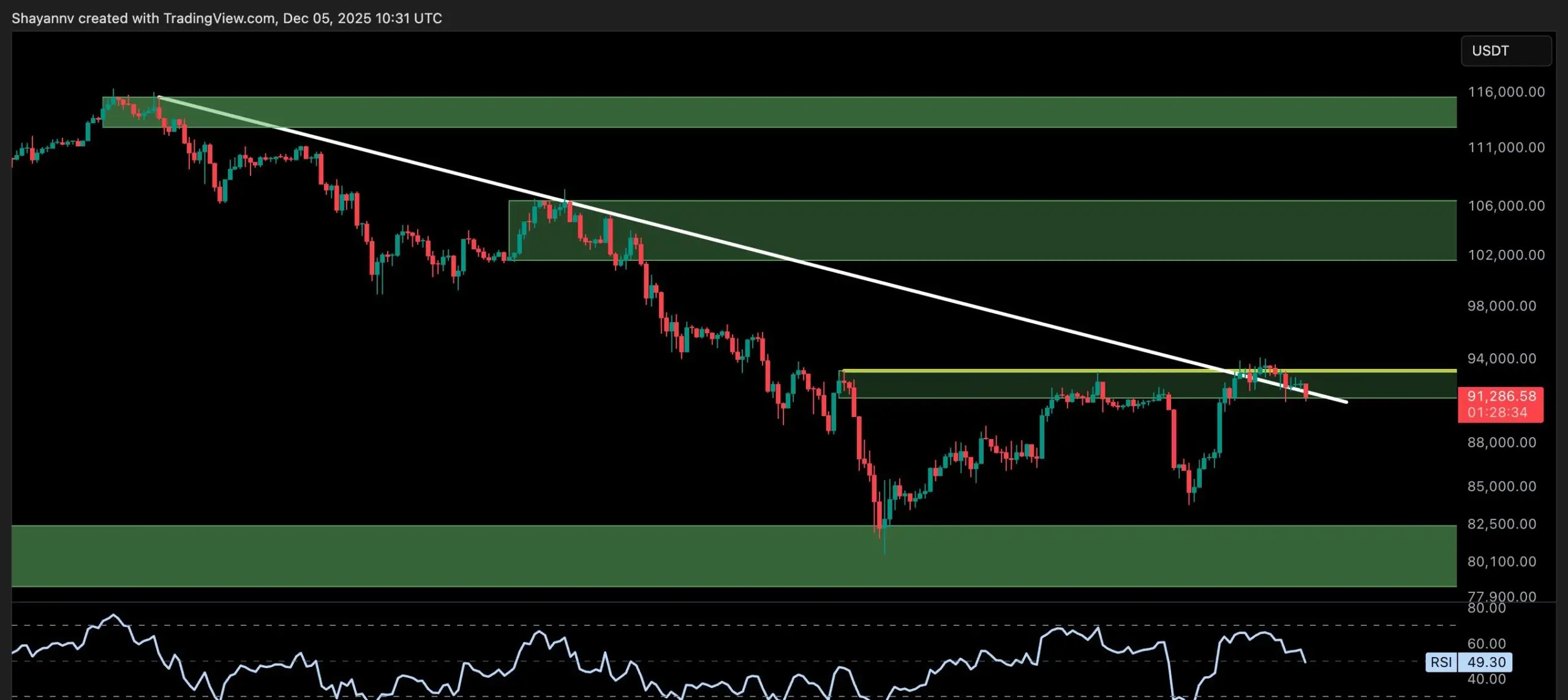Click the candle countdown timer 01:28:34
The width and height of the screenshot is (1568, 700).
pyautogui.click(x=1497, y=413)
